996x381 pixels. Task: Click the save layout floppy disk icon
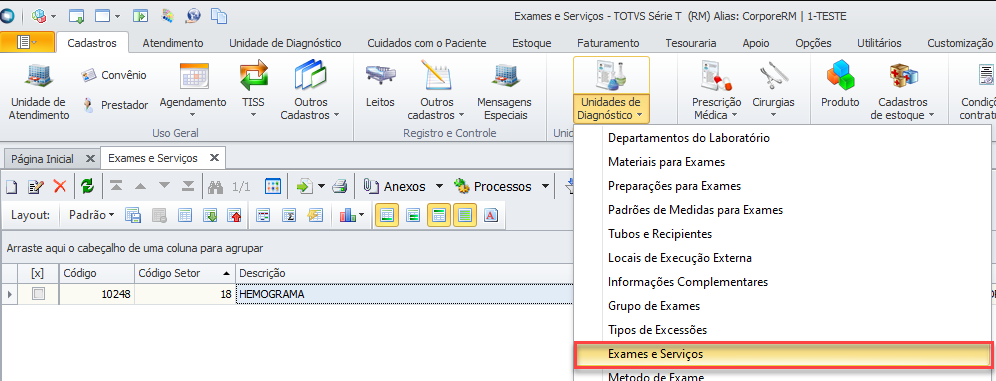133,215
